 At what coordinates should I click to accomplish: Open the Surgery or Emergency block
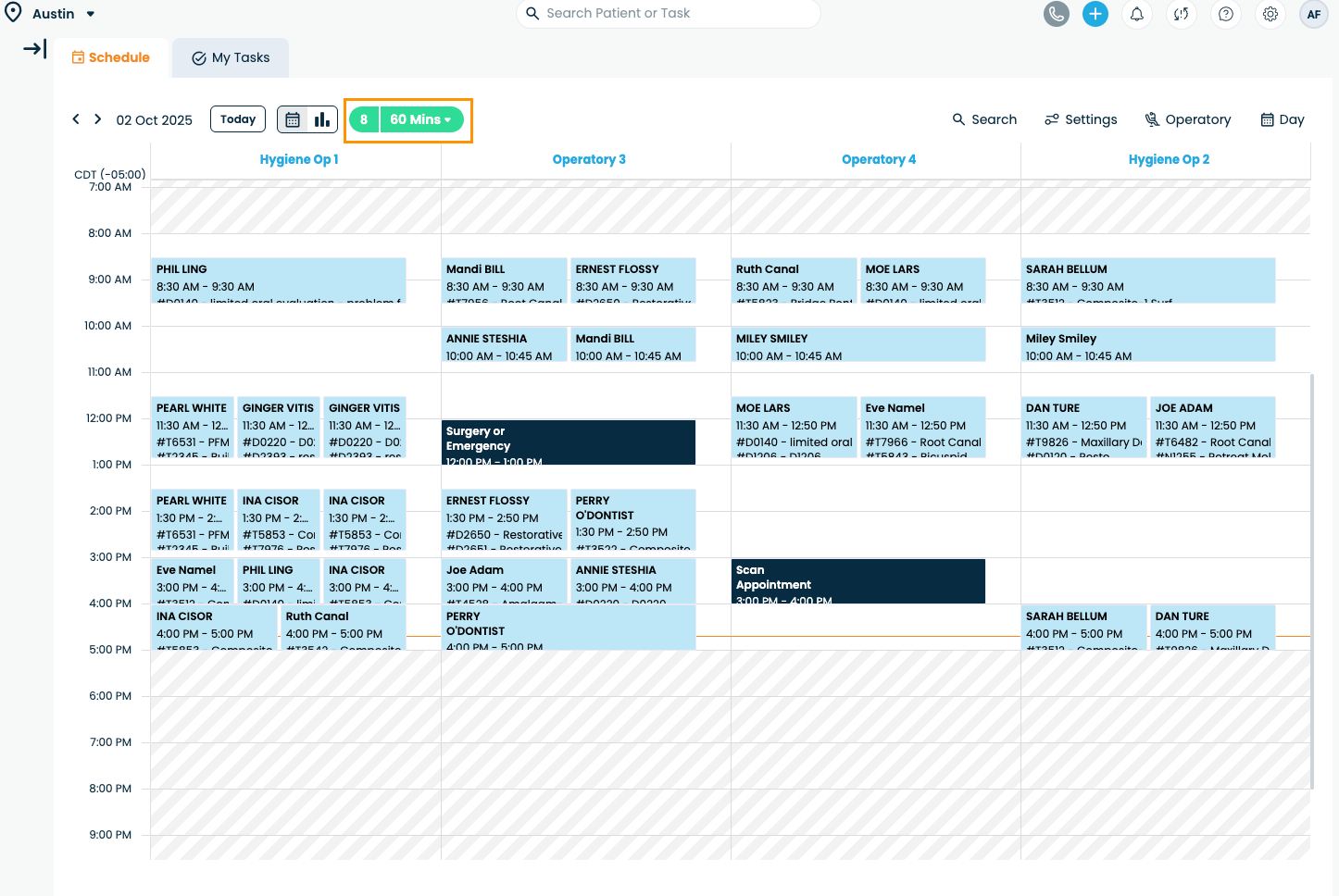568,442
